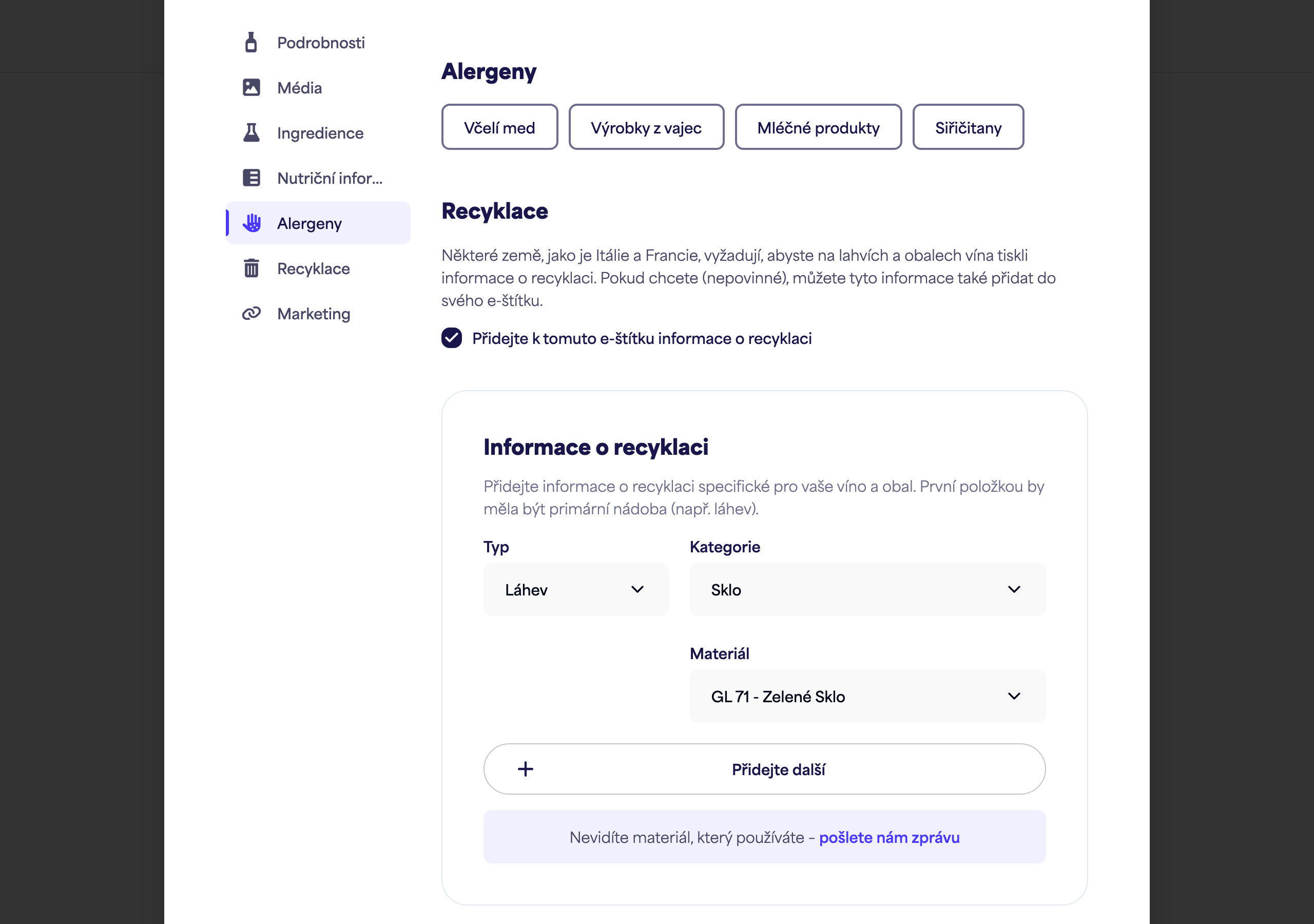Click the flask icon for Ingredience
This screenshot has height=924, width=1314.
(x=251, y=133)
